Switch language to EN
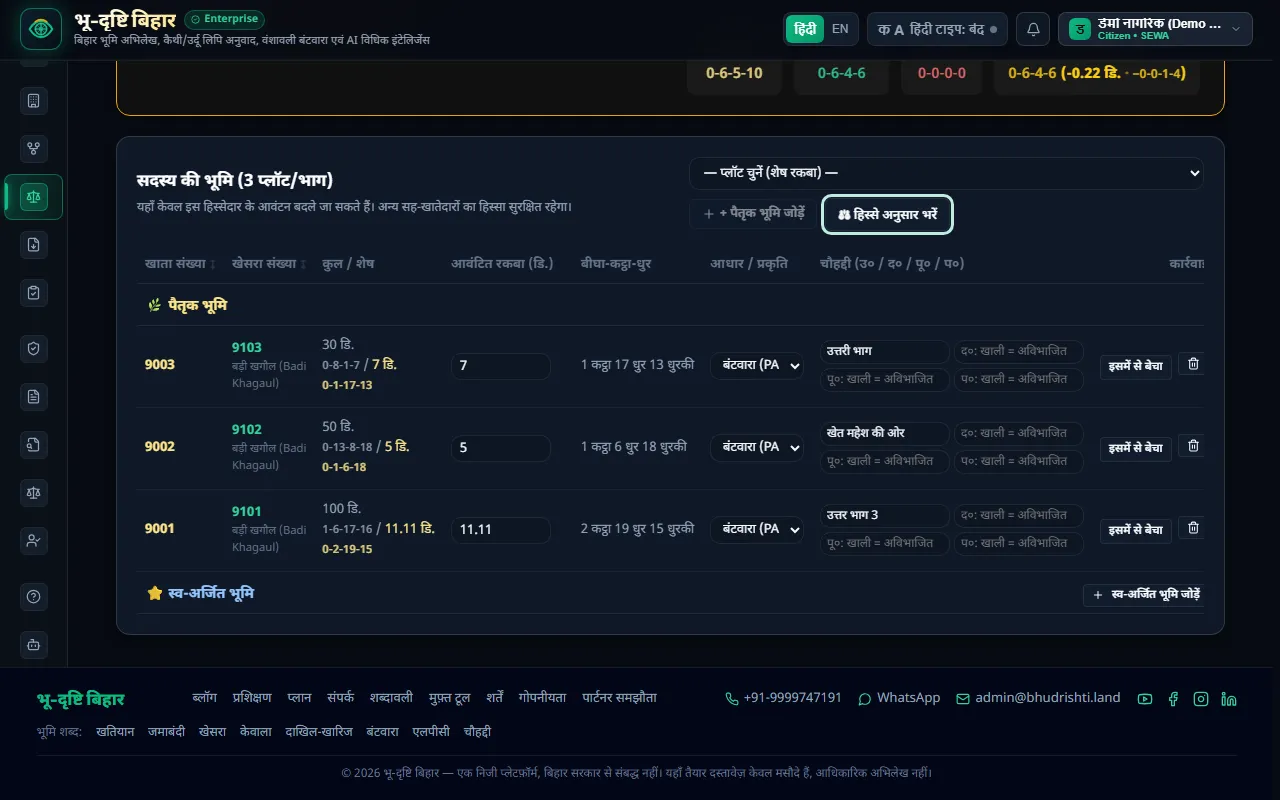The width and height of the screenshot is (1280, 800). tap(840, 29)
